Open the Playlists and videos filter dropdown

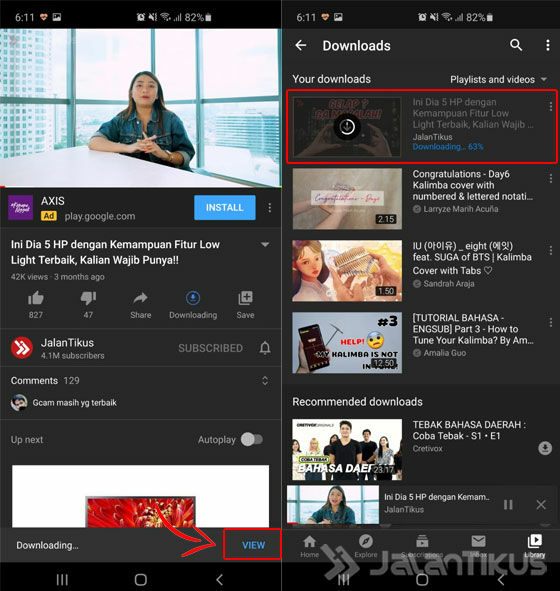498,80
